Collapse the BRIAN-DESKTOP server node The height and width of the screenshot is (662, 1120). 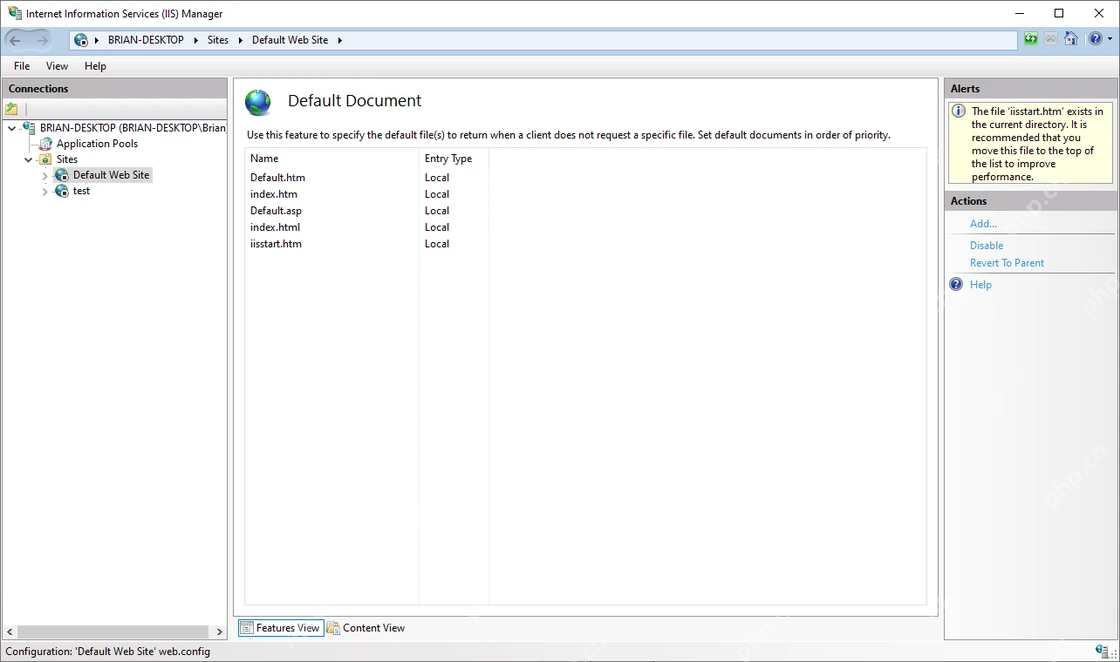(x=11, y=129)
